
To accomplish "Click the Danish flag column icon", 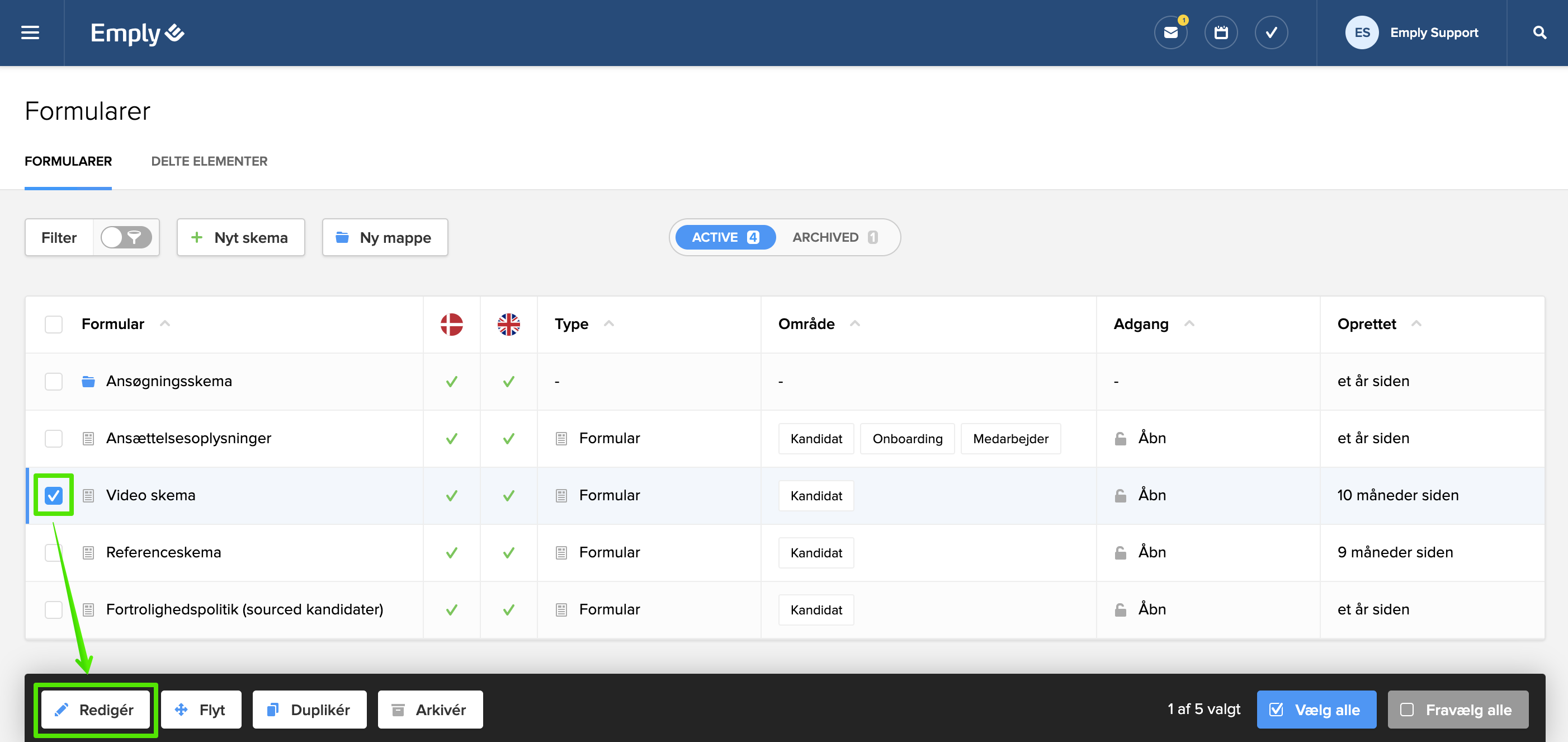I will (452, 324).
